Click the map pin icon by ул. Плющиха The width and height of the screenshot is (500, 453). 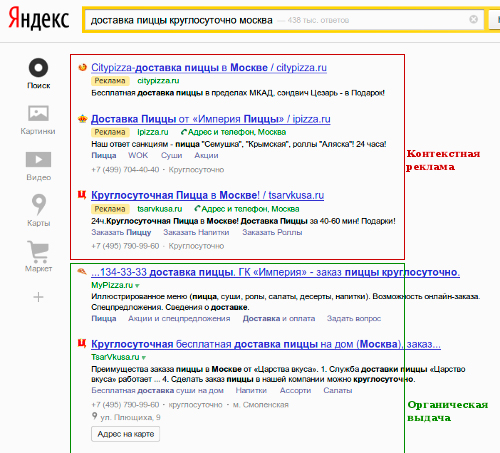[x=95, y=416]
